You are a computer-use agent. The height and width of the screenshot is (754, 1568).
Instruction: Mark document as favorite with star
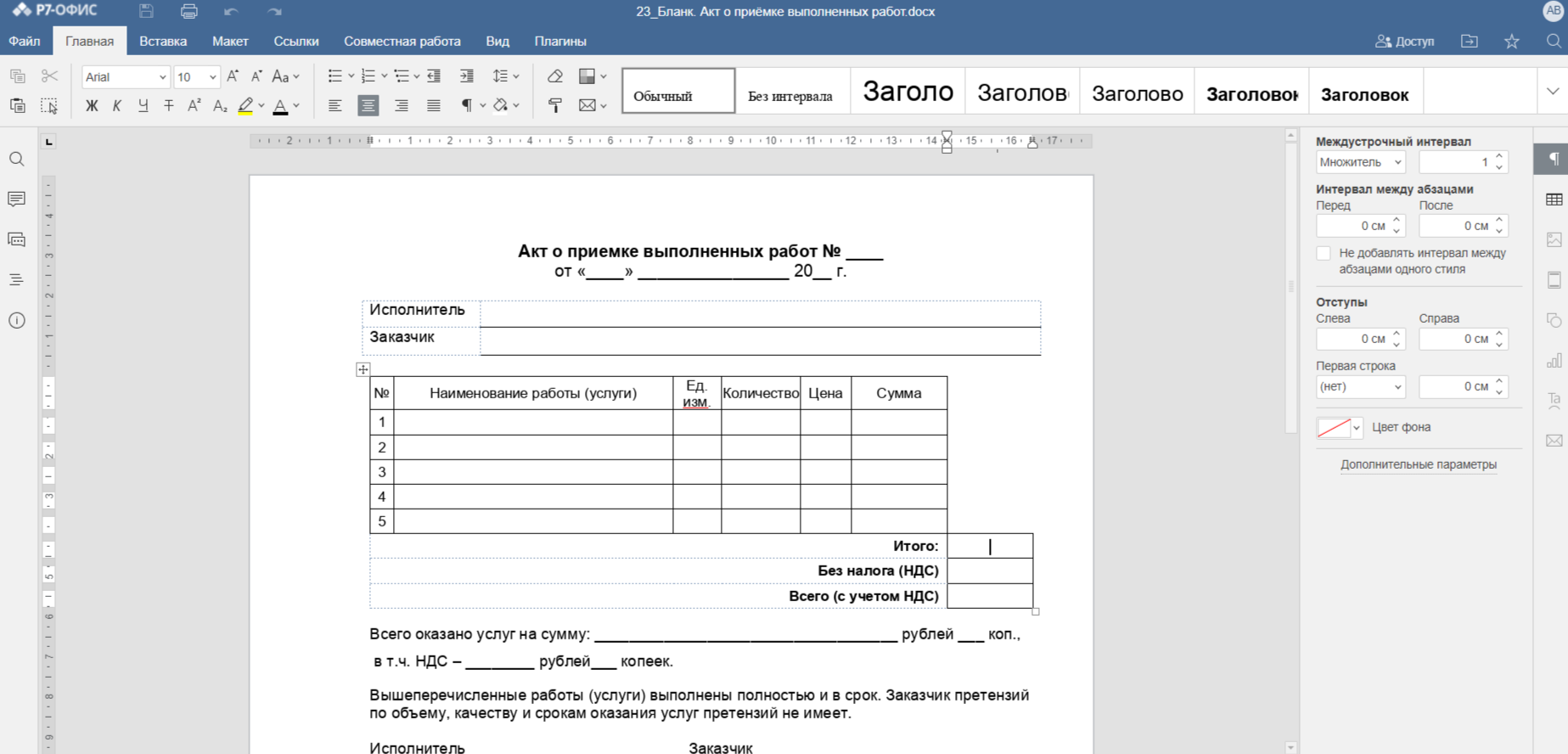[x=1512, y=41]
